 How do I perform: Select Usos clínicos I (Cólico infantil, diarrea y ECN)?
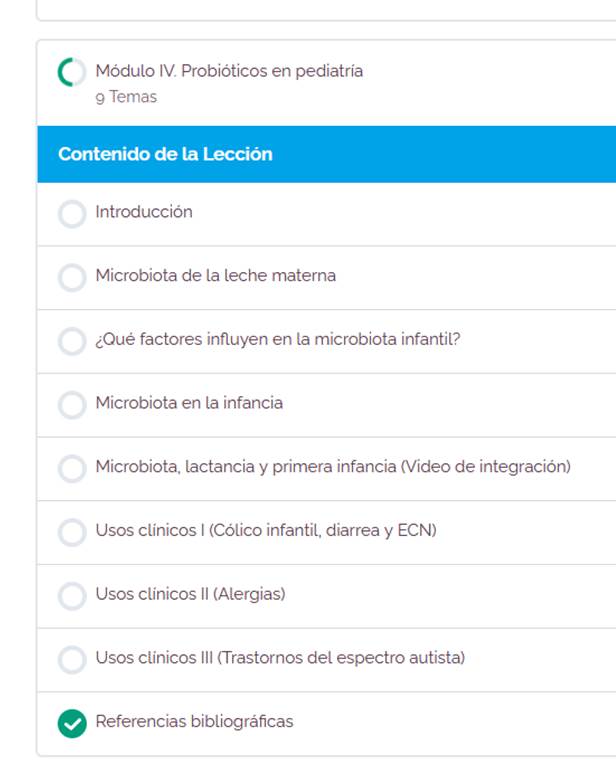tap(265, 530)
